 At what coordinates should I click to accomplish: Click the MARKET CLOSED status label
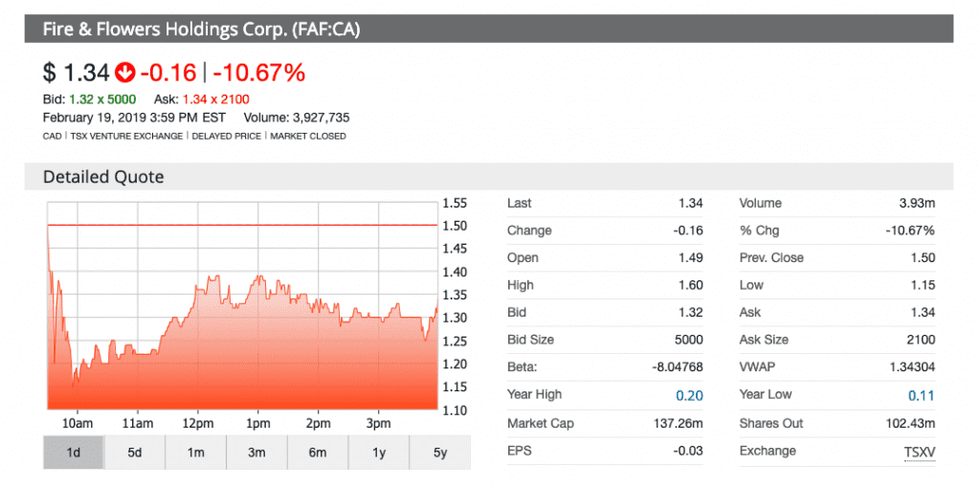coord(309,136)
